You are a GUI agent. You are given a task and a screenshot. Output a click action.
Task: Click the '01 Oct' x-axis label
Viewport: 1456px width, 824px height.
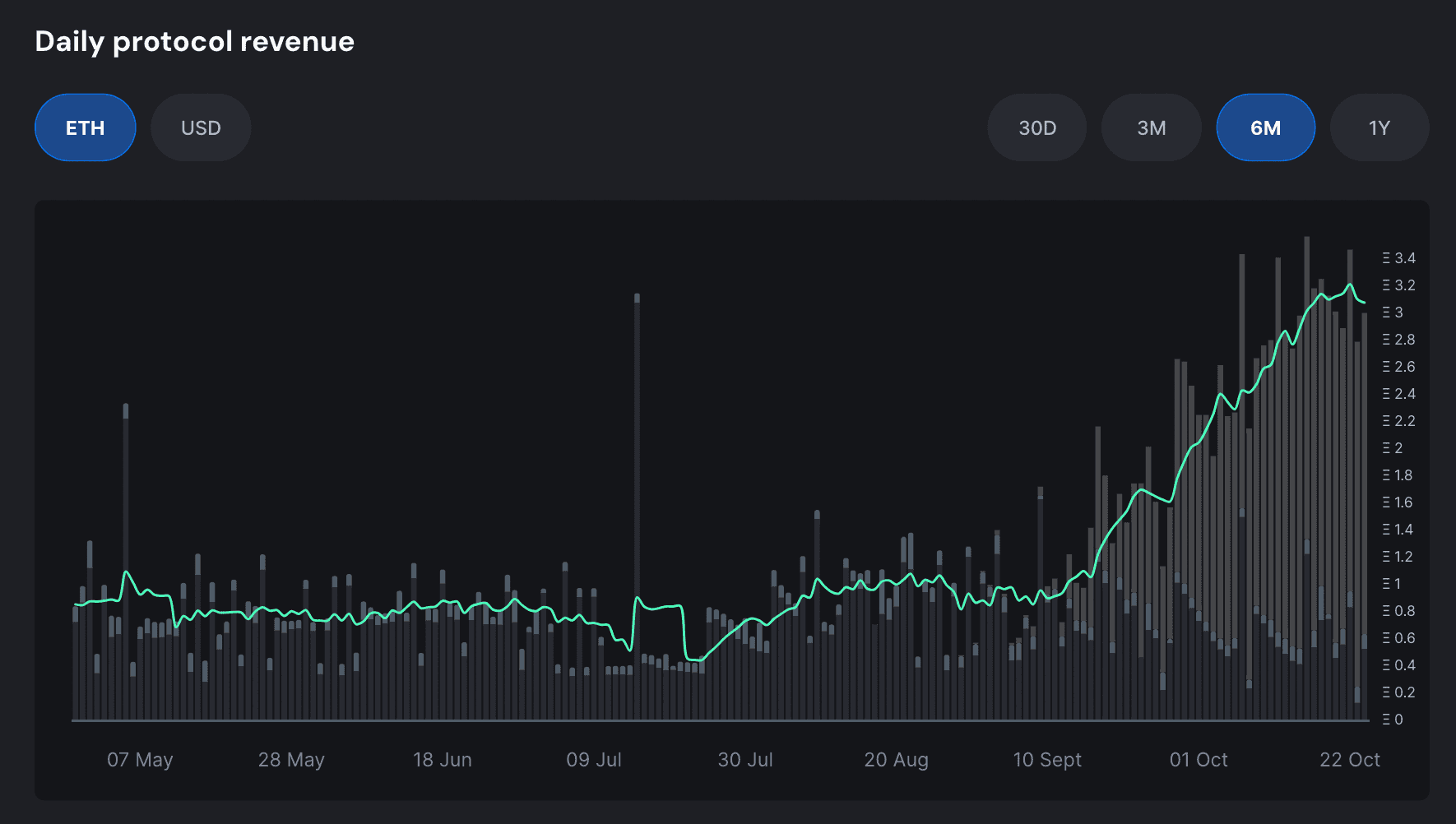click(1199, 760)
